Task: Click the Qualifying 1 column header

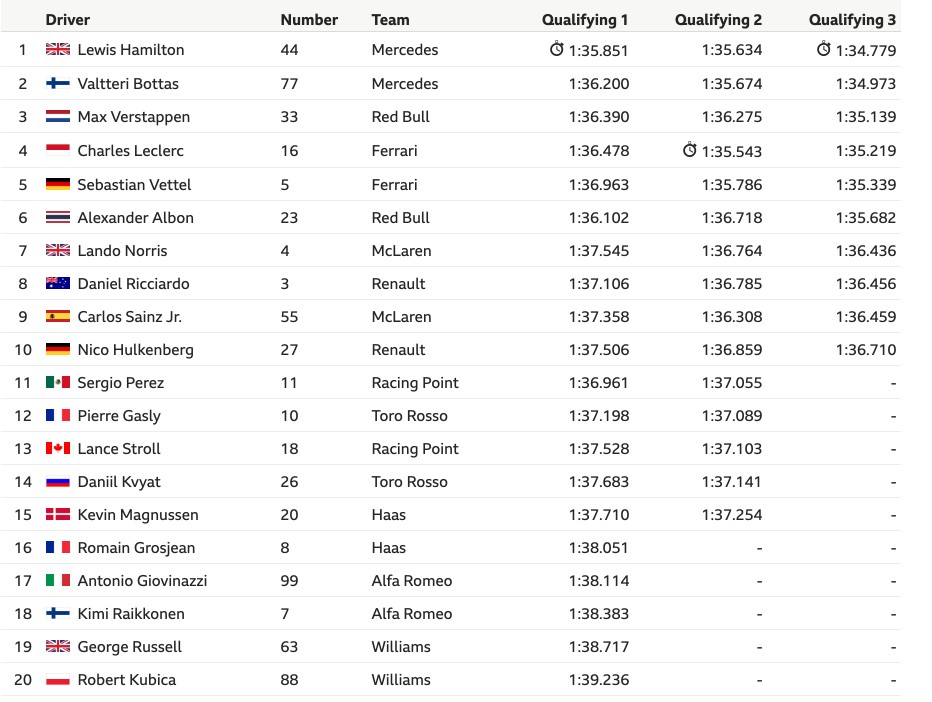Action: click(x=585, y=20)
